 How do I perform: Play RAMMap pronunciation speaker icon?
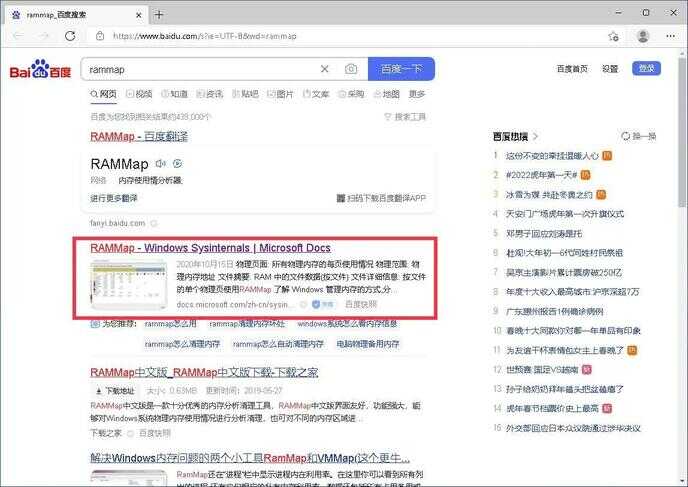pos(161,164)
